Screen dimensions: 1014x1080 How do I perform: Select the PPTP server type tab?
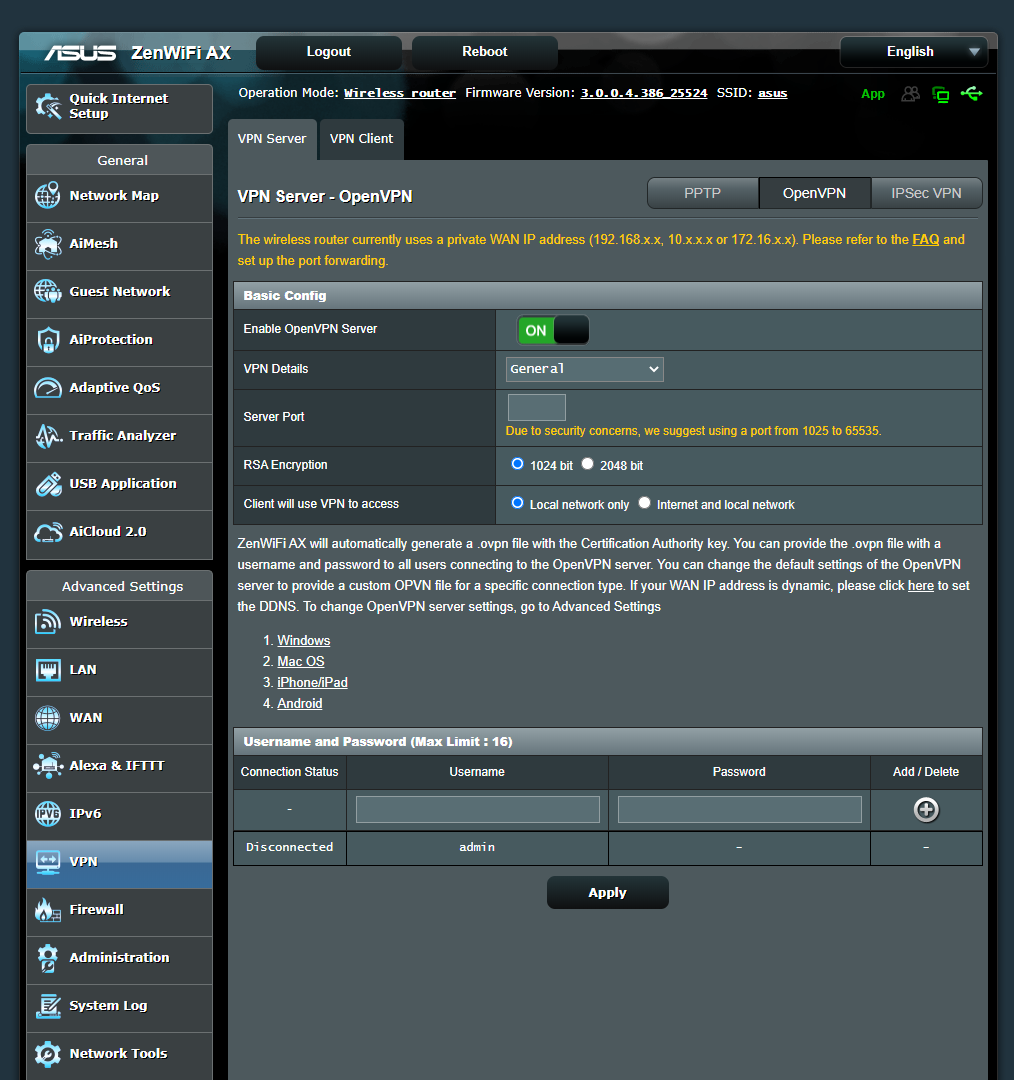[703, 194]
